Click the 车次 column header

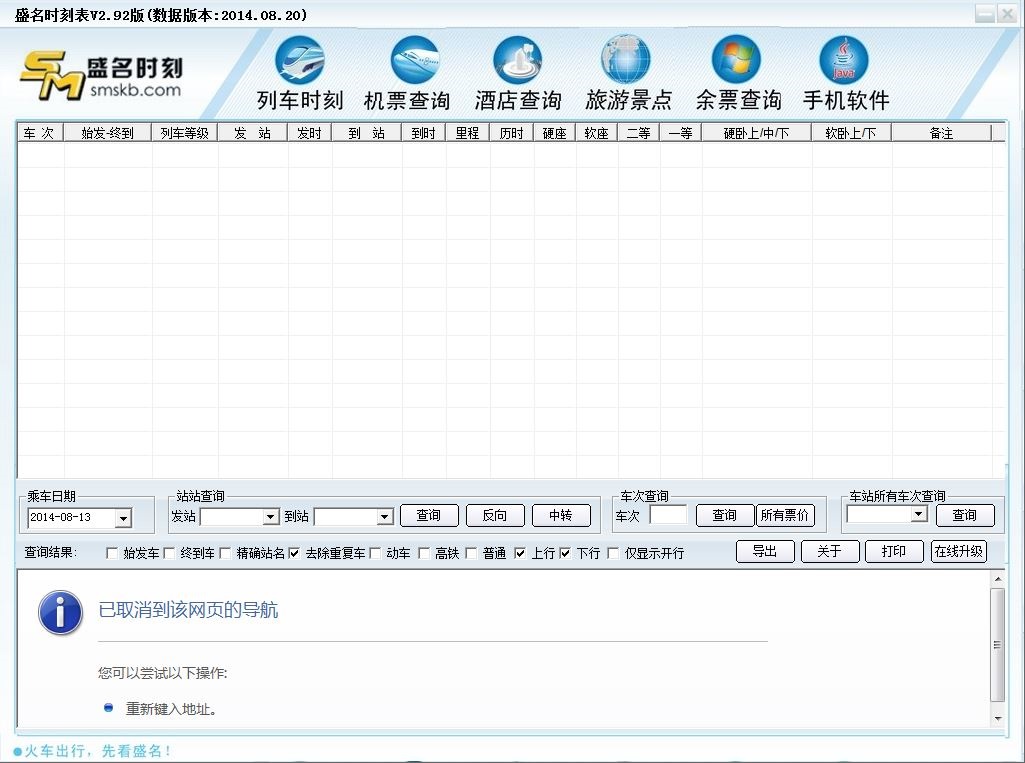[40, 133]
